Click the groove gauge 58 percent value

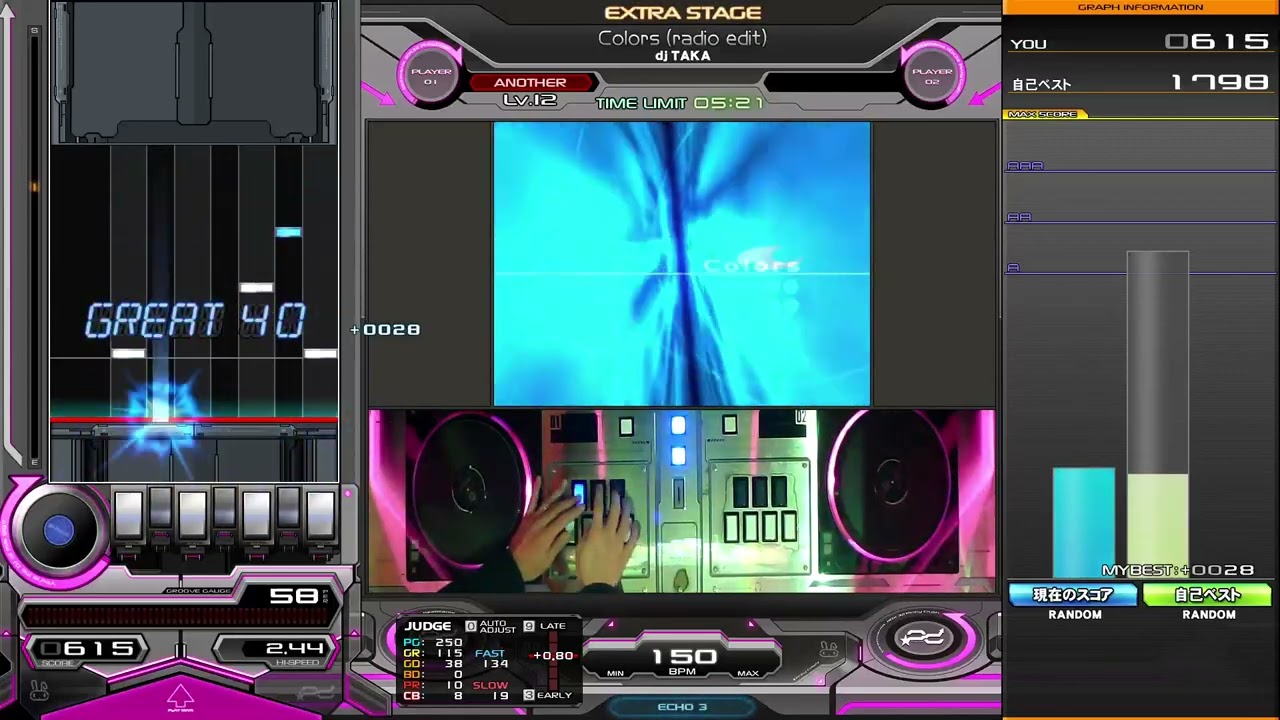tap(296, 597)
